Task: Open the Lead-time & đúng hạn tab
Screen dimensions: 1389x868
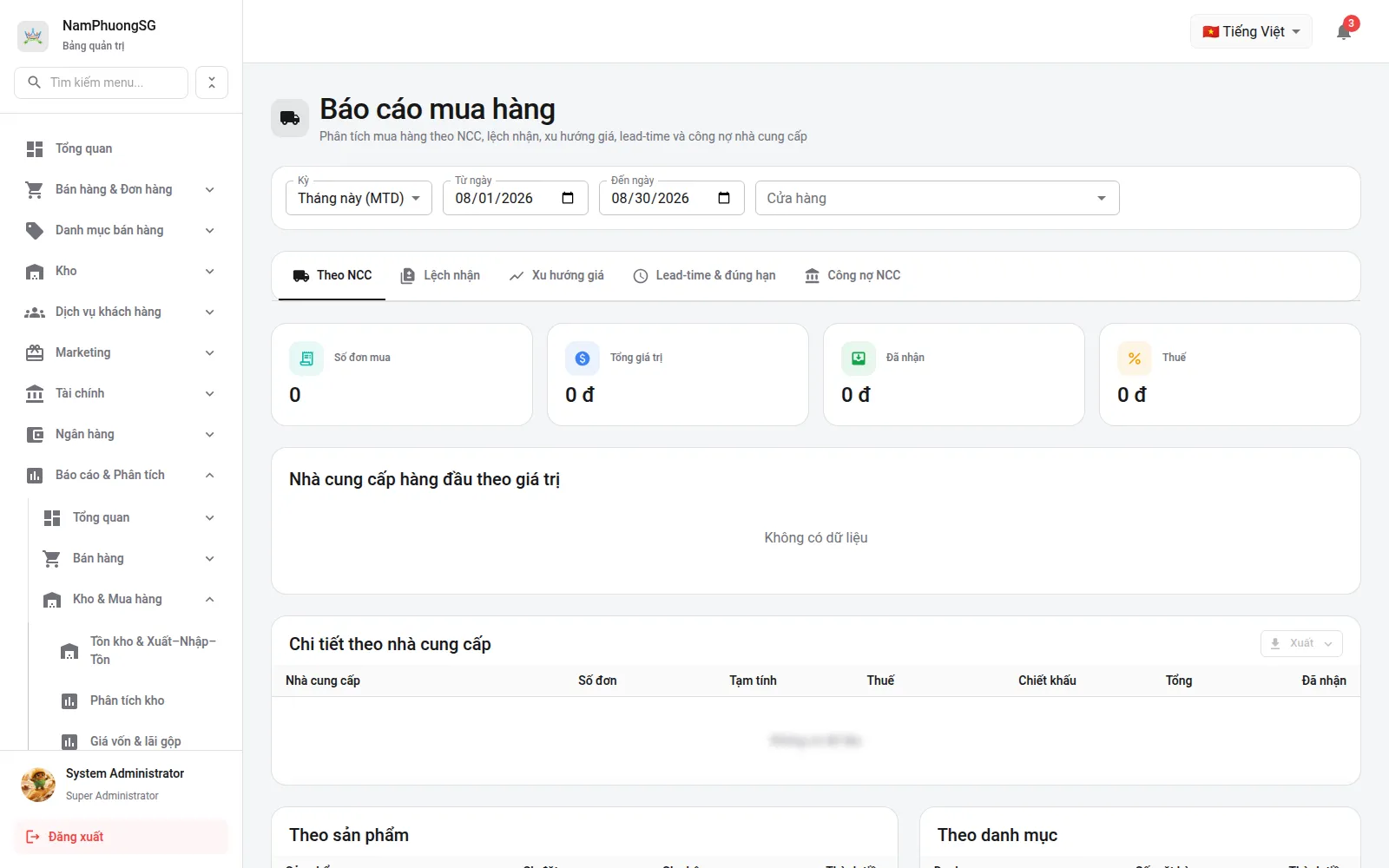Action: [704, 276]
